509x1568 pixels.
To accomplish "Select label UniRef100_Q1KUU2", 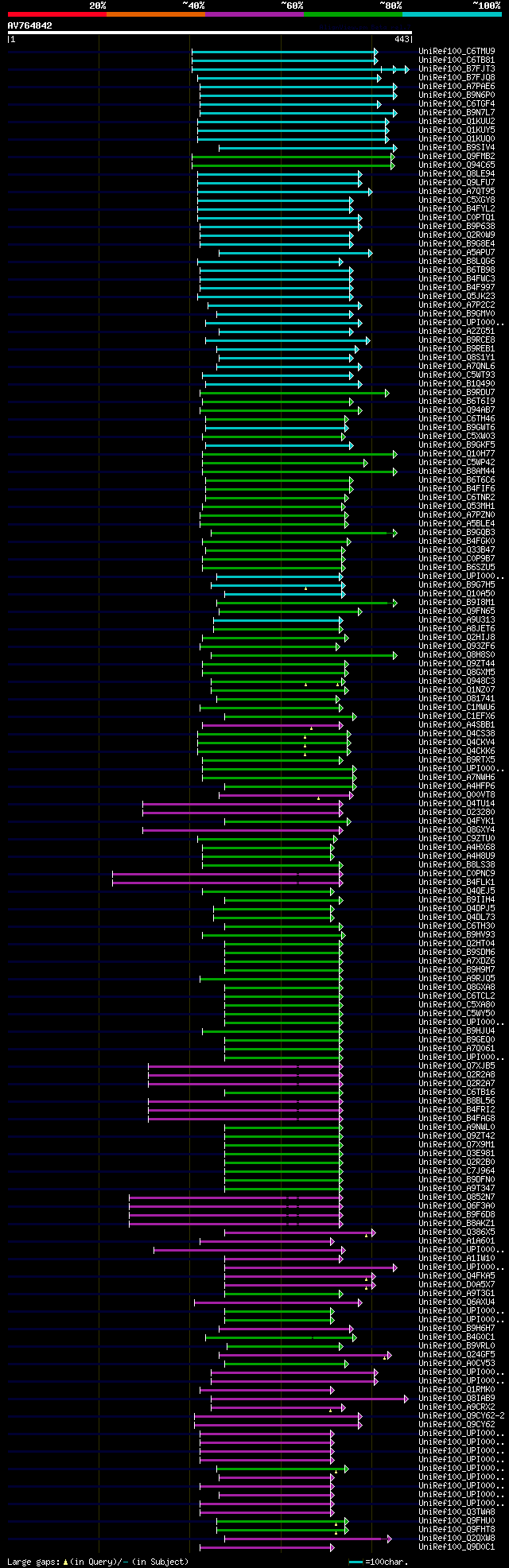I will tap(457, 121).
